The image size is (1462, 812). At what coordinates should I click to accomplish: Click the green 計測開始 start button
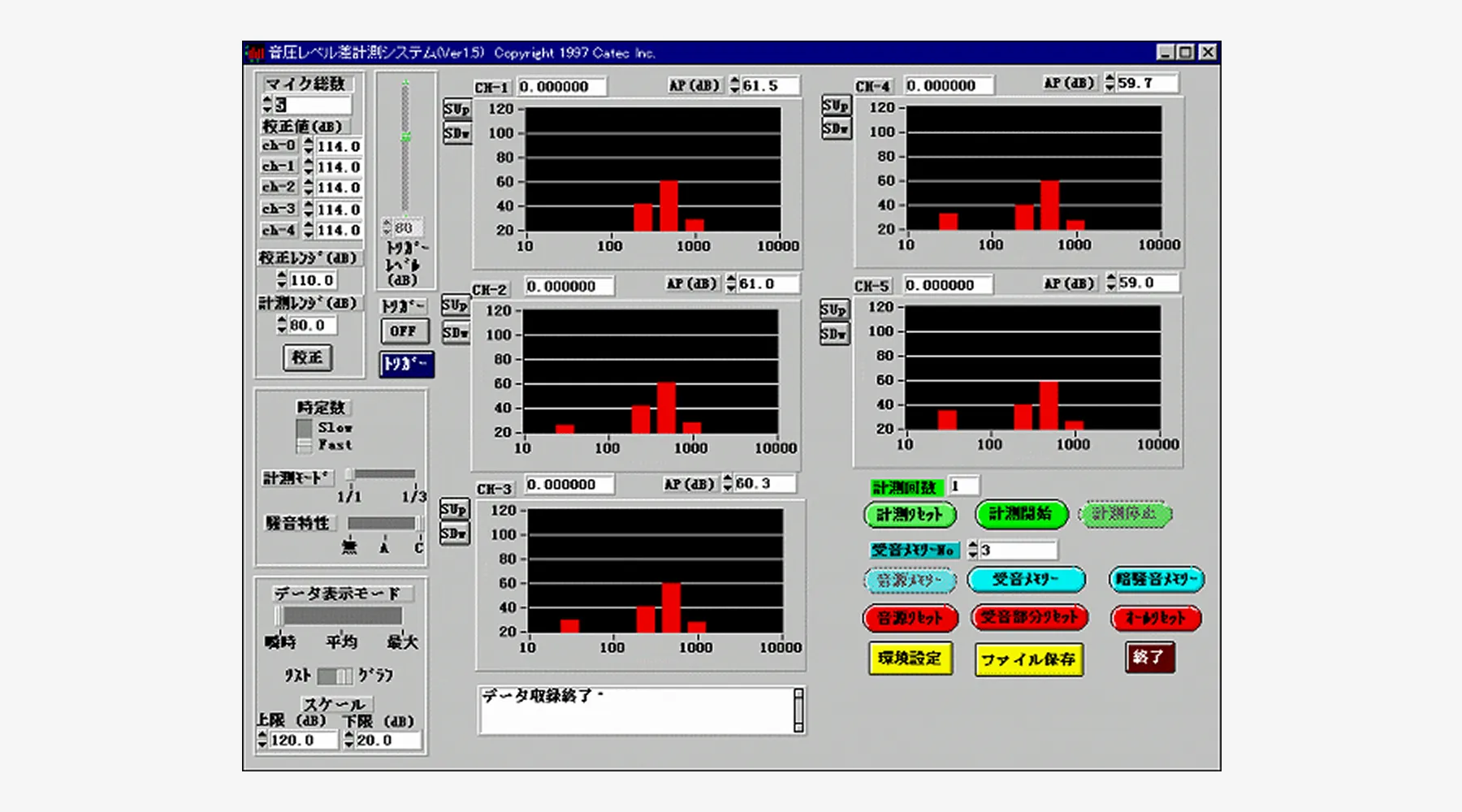coord(1020,514)
